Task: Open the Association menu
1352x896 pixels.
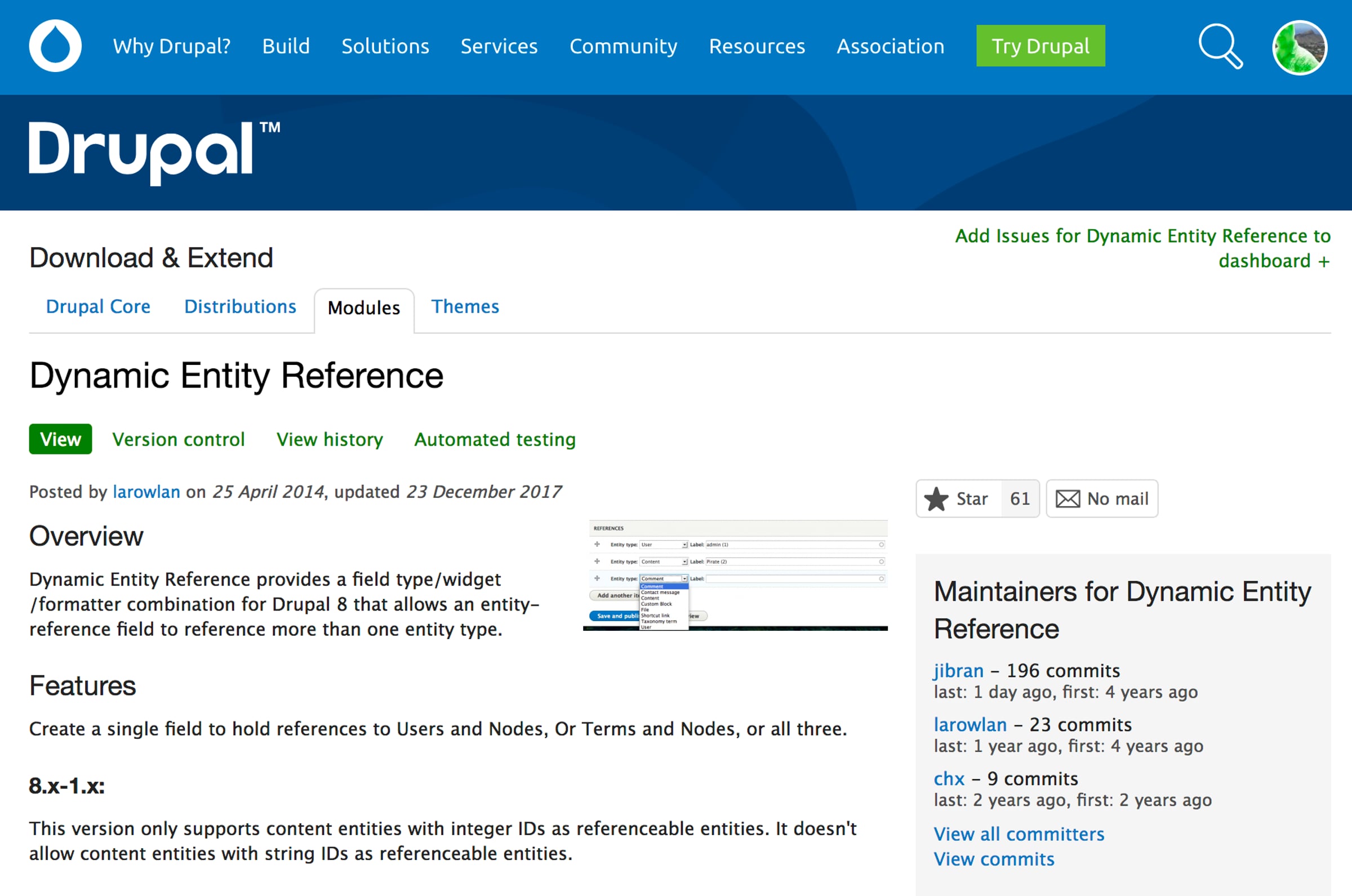Action: coord(890,46)
